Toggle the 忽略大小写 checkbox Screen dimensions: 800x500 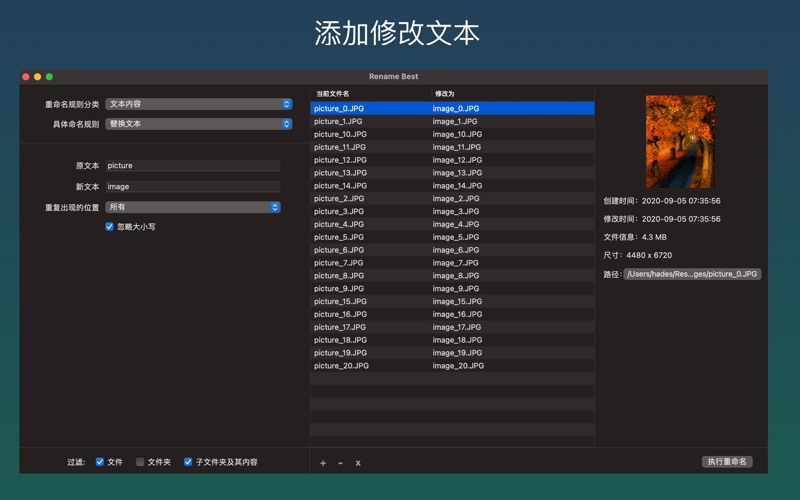click(x=110, y=227)
